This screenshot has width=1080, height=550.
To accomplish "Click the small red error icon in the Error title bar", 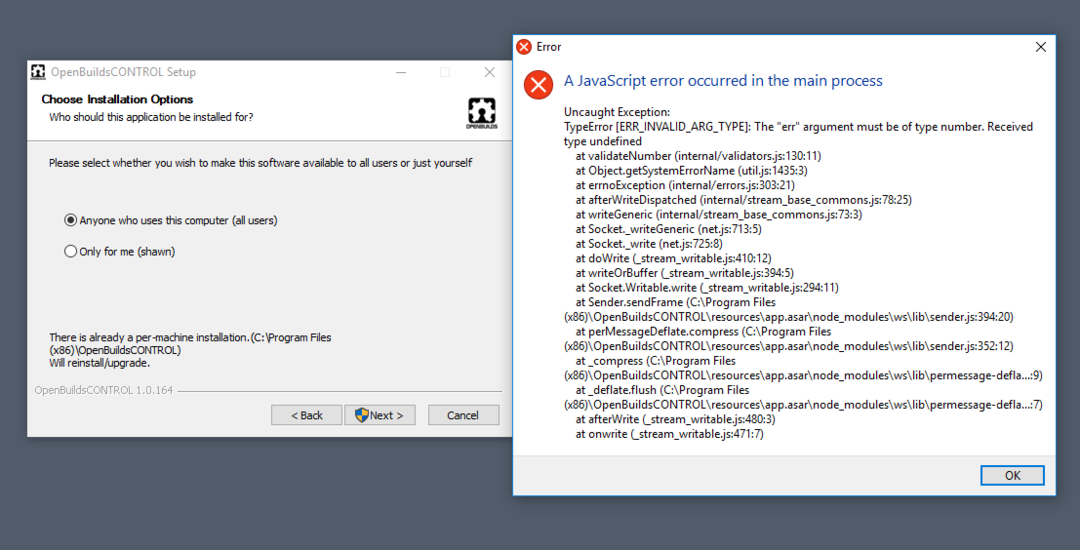I will pyautogui.click(x=524, y=47).
